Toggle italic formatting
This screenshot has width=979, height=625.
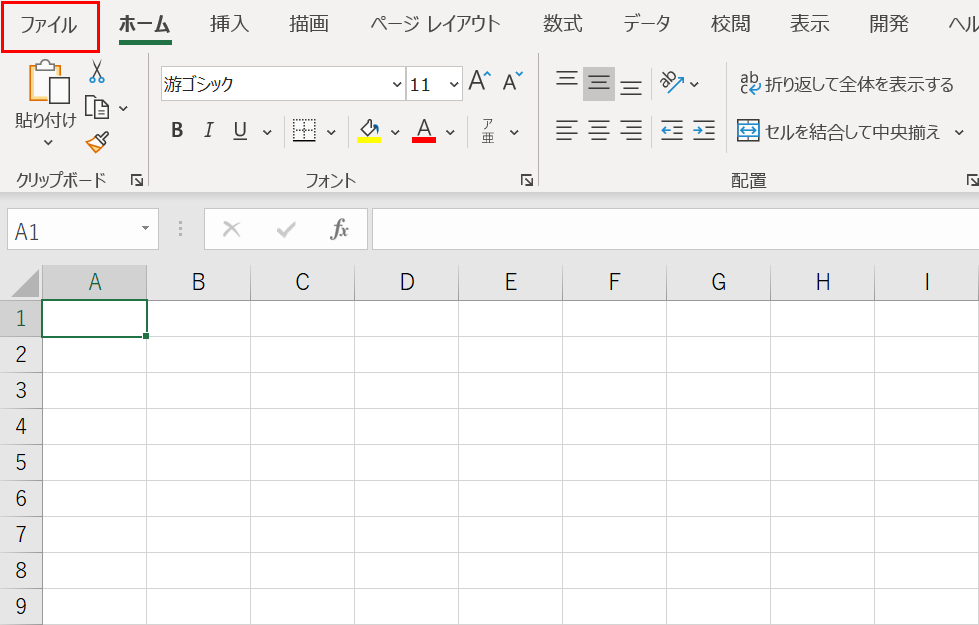208,130
